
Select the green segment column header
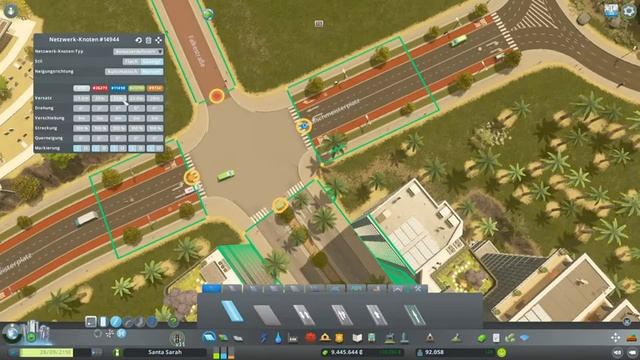137,88
